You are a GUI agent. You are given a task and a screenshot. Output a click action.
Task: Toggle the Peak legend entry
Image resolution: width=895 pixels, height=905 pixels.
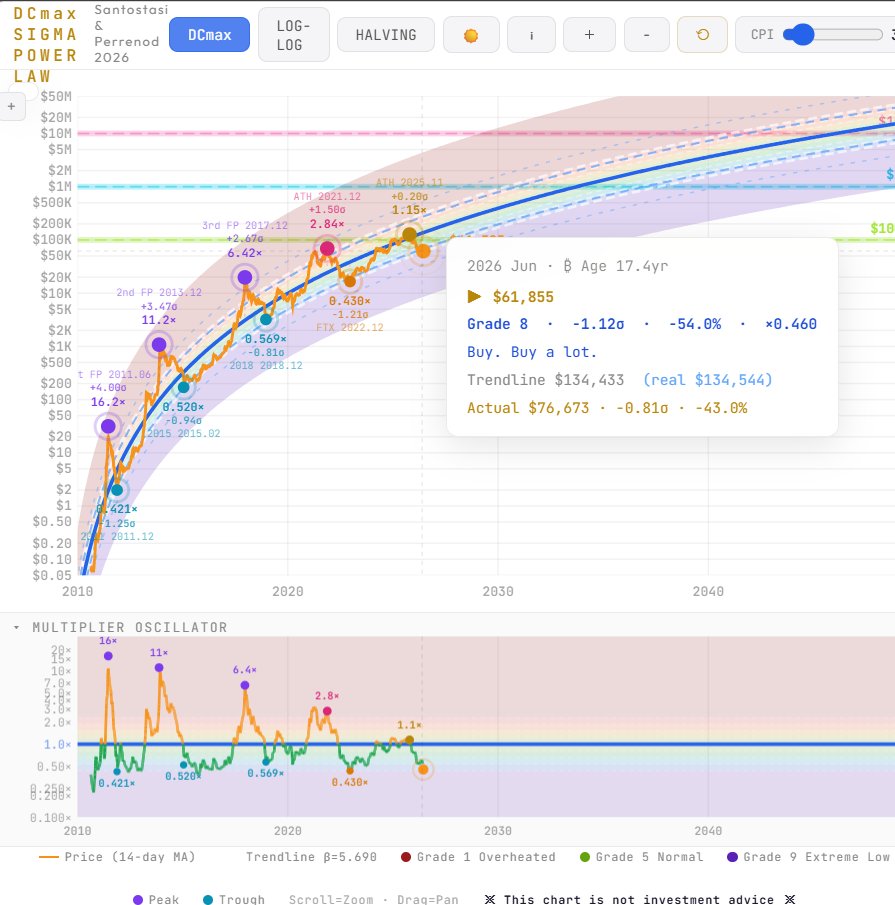tap(156, 899)
